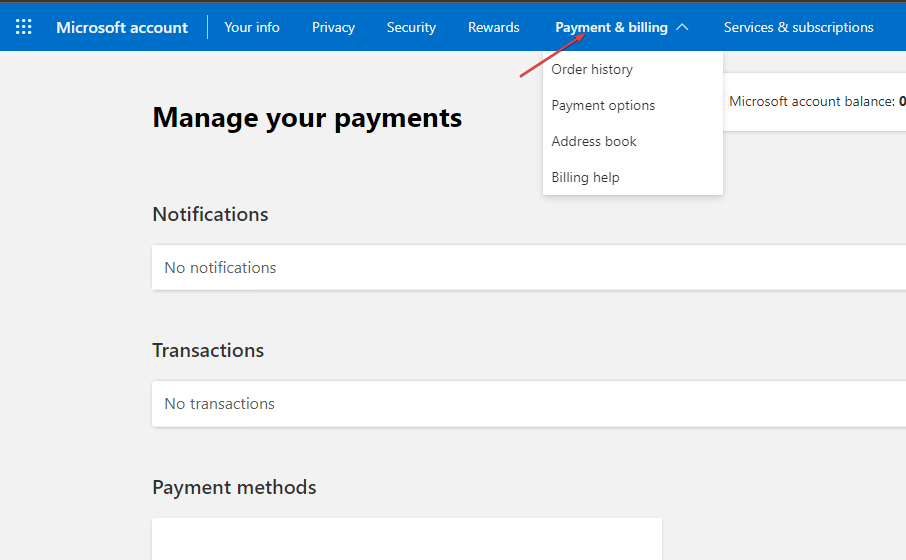Screen dimensions: 906x560
Task: Switch to the Security tab
Action: [411, 27]
